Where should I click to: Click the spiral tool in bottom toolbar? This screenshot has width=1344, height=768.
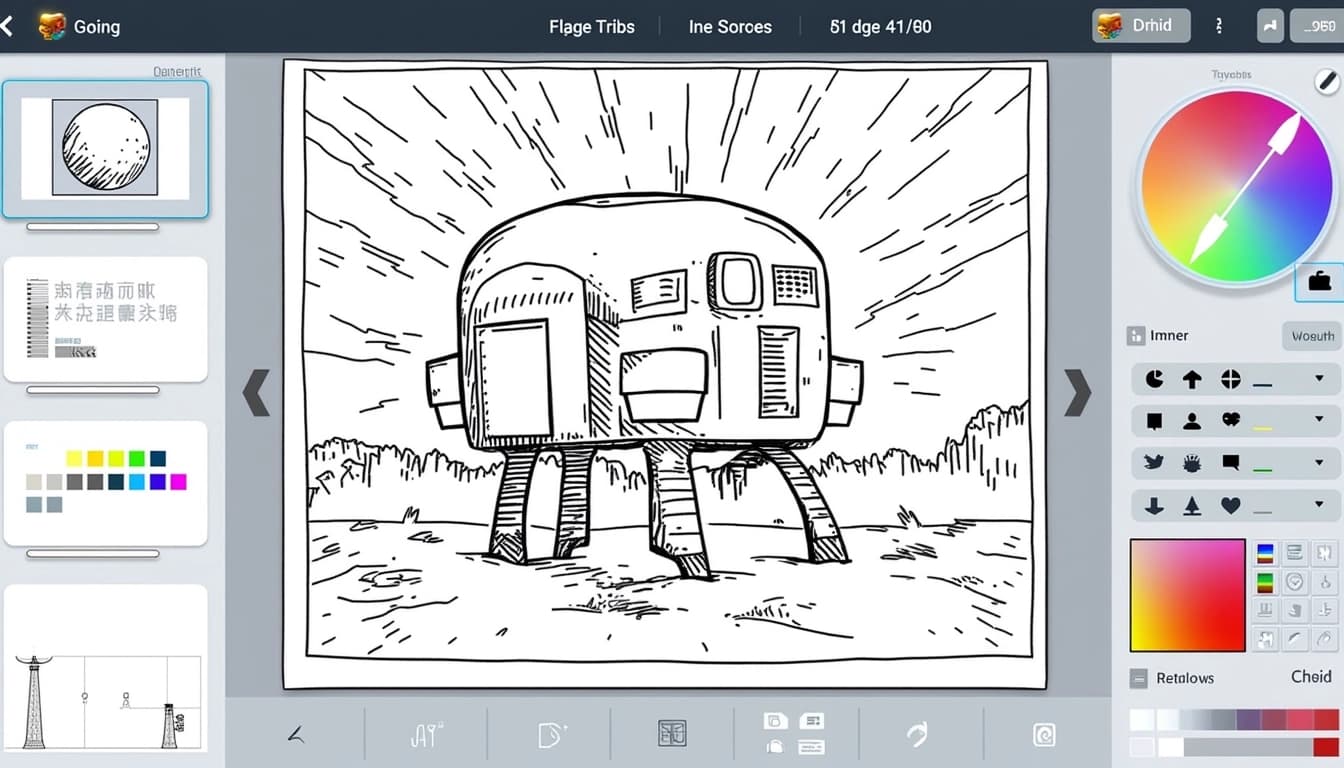tap(1043, 736)
